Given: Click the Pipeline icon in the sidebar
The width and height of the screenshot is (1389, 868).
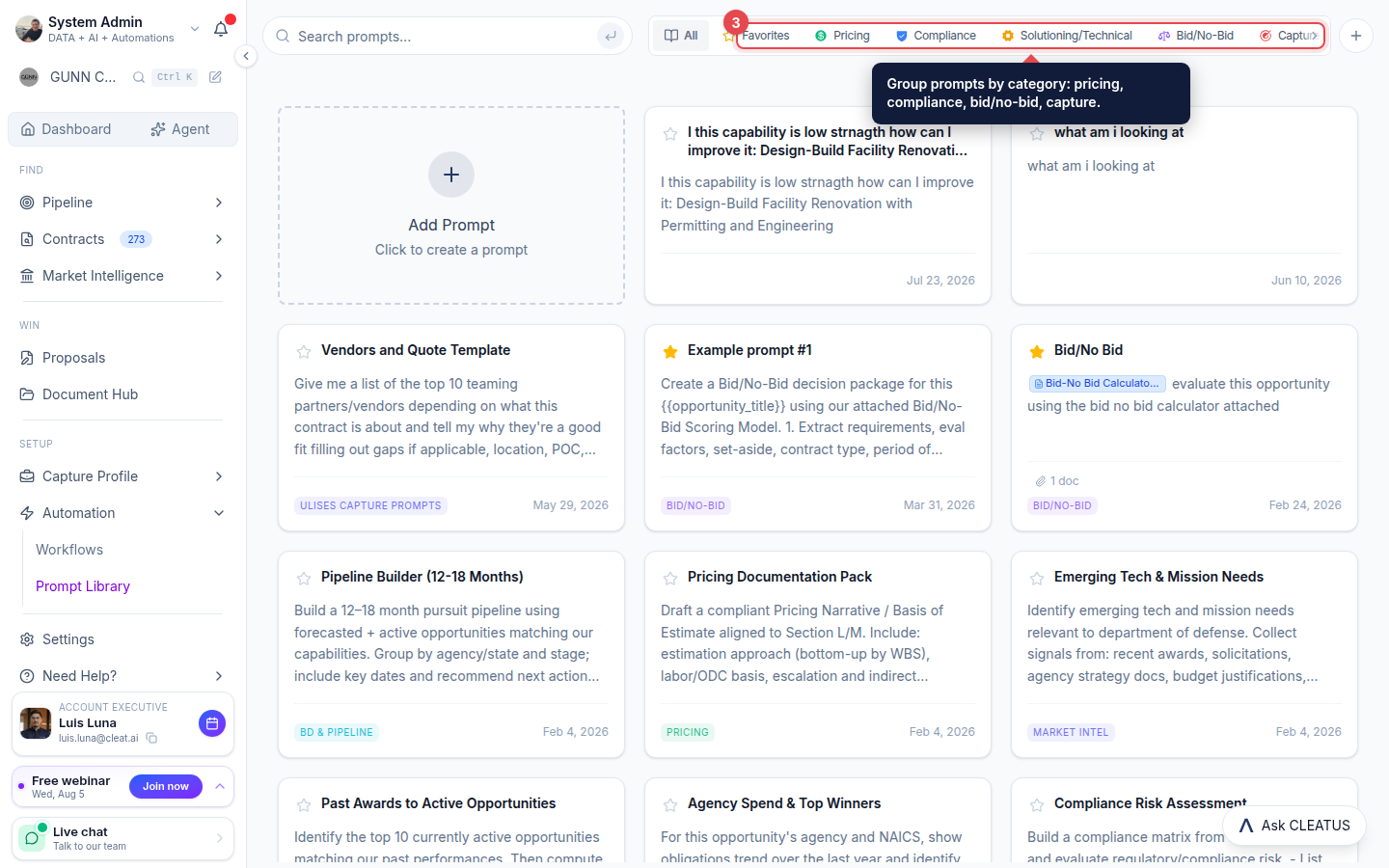Looking at the screenshot, I should click(x=27, y=203).
